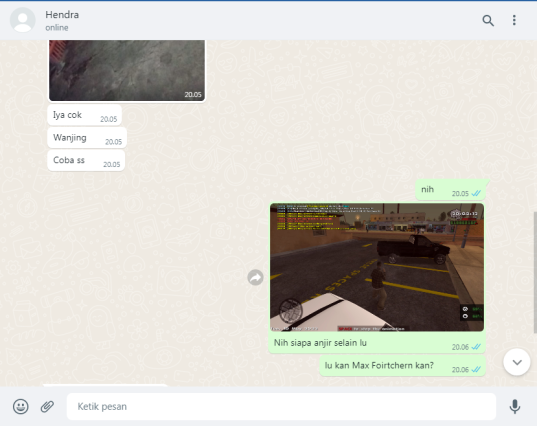Click read ticks on 'nih' message

click(x=476, y=193)
